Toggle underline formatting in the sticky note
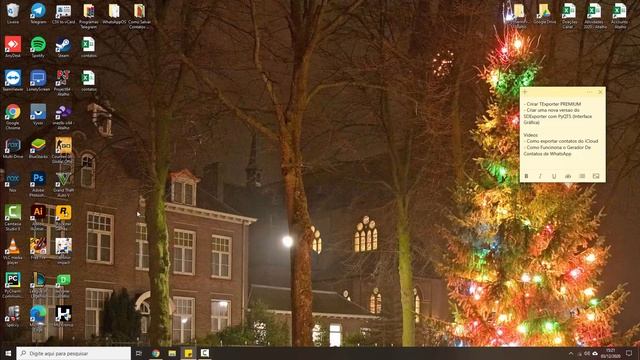 [x=554, y=176]
